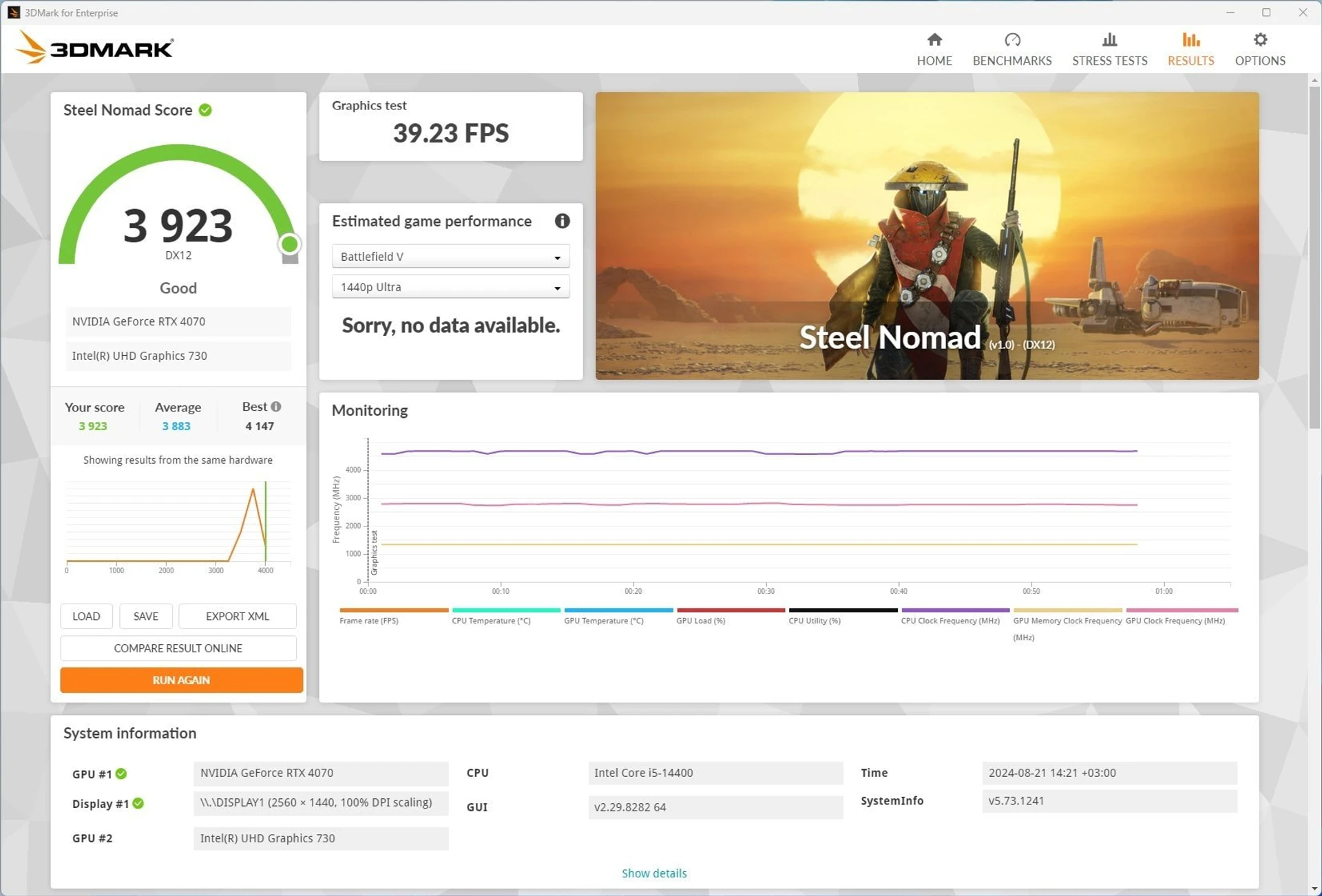Click the Steel Nomad banner image
1322x896 pixels.
[927, 235]
